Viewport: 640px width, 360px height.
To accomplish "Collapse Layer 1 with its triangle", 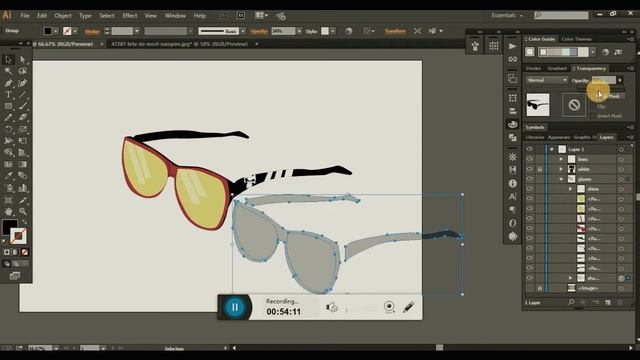I will pos(552,149).
